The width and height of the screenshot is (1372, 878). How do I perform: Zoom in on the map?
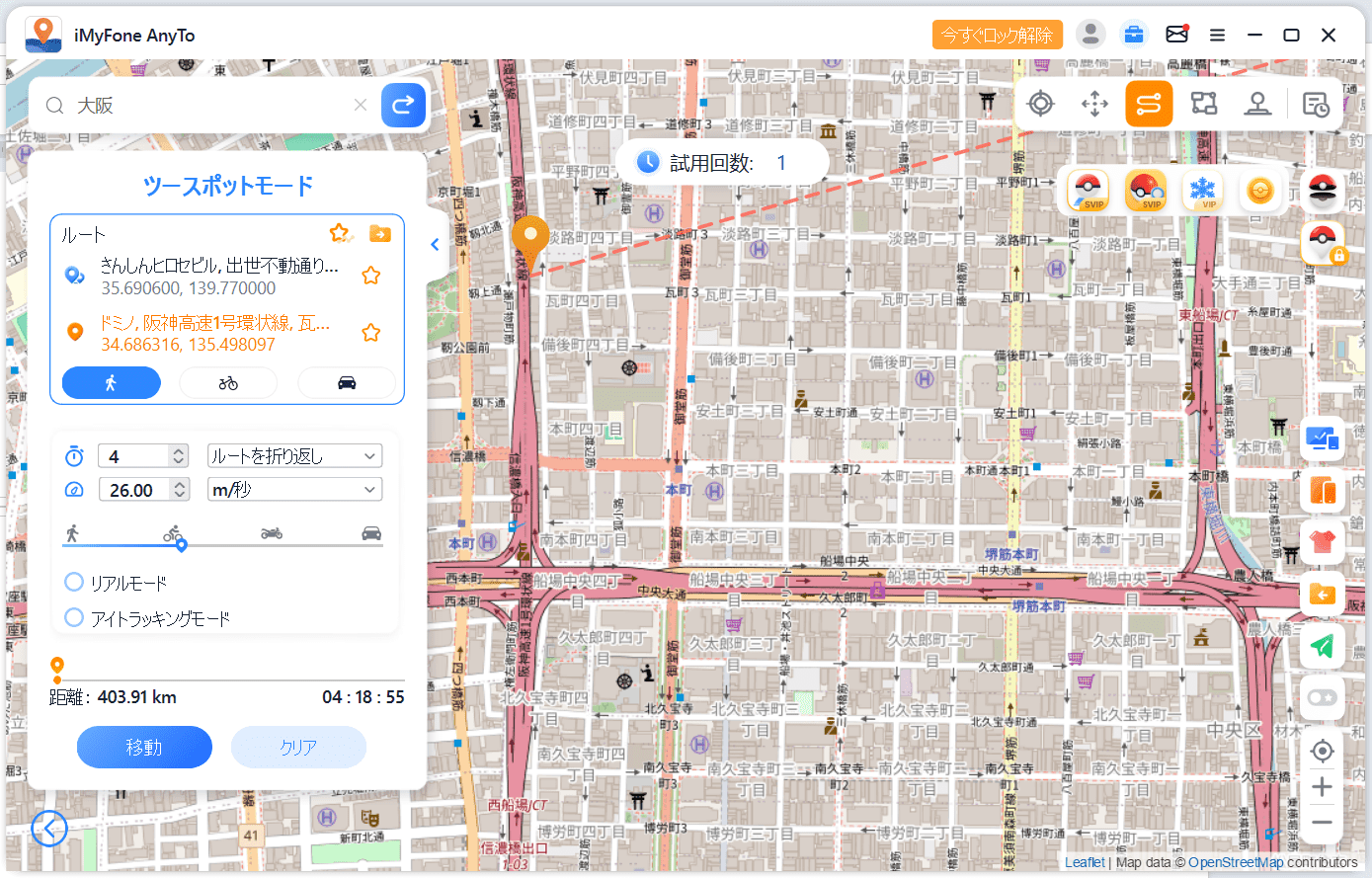point(1322,787)
